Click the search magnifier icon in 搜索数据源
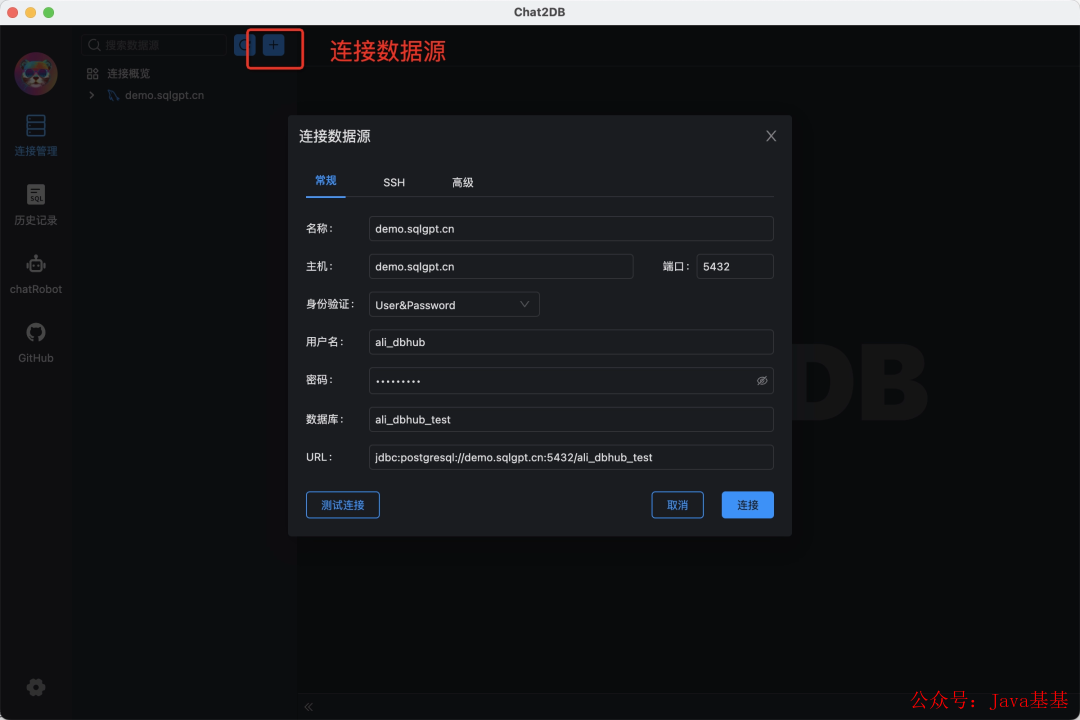This screenshot has height=720, width=1080. click(x=94, y=45)
